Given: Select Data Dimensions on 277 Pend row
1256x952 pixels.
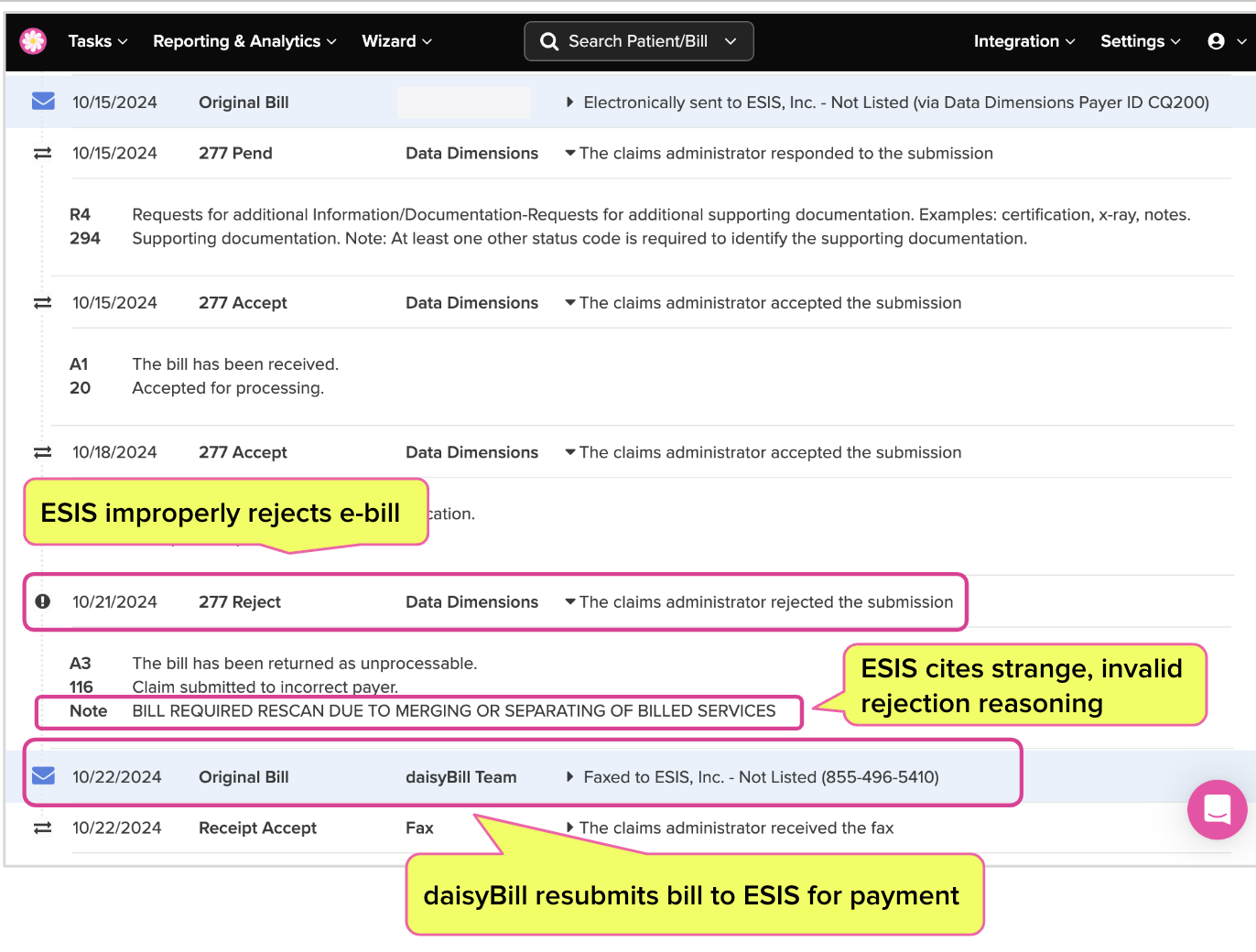Looking at the screenshot, I should [471, 153].
